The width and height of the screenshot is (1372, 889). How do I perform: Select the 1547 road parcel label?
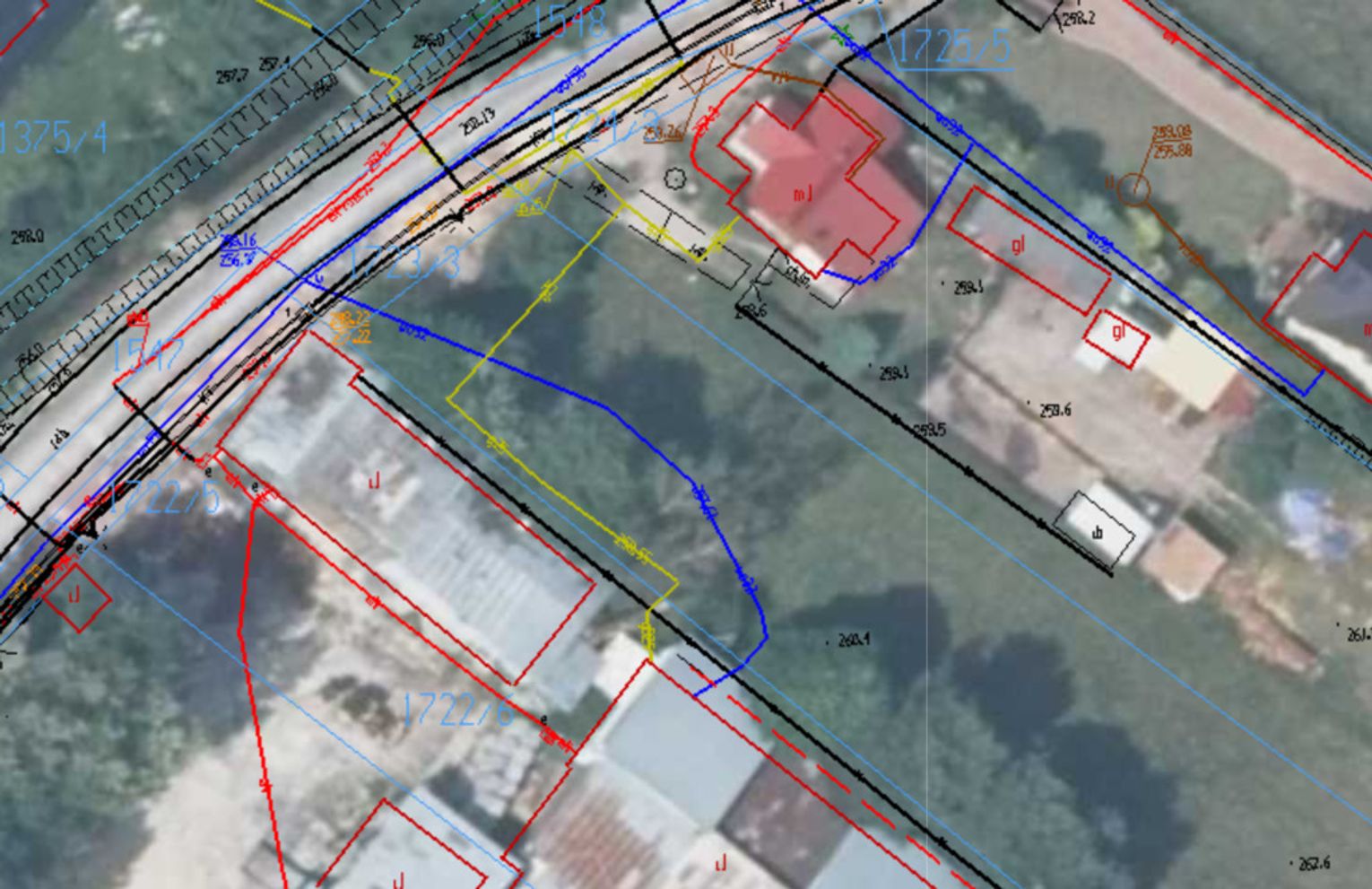pos(148,356)
